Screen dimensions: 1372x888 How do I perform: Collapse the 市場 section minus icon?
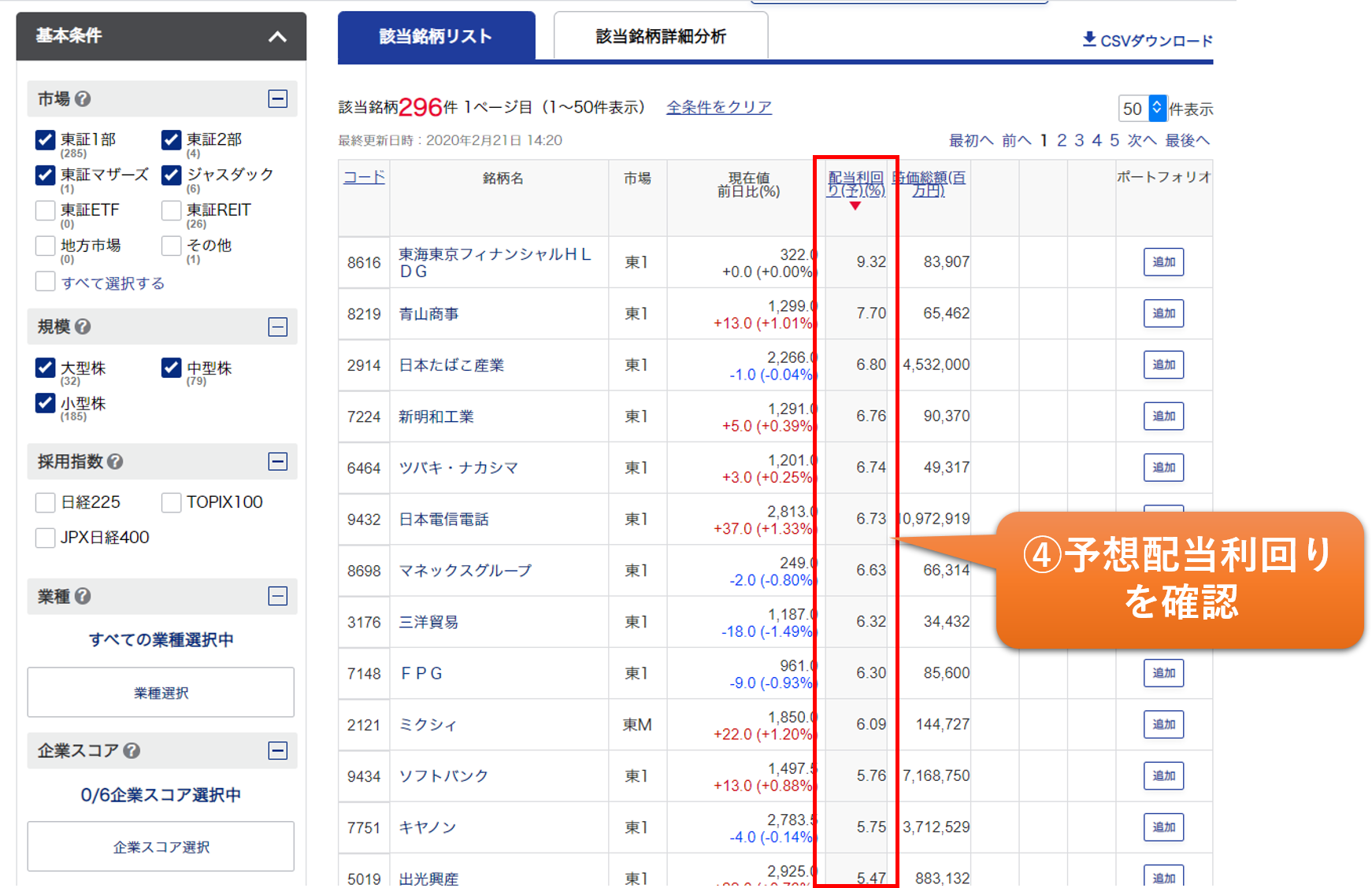tap(277, 99)
